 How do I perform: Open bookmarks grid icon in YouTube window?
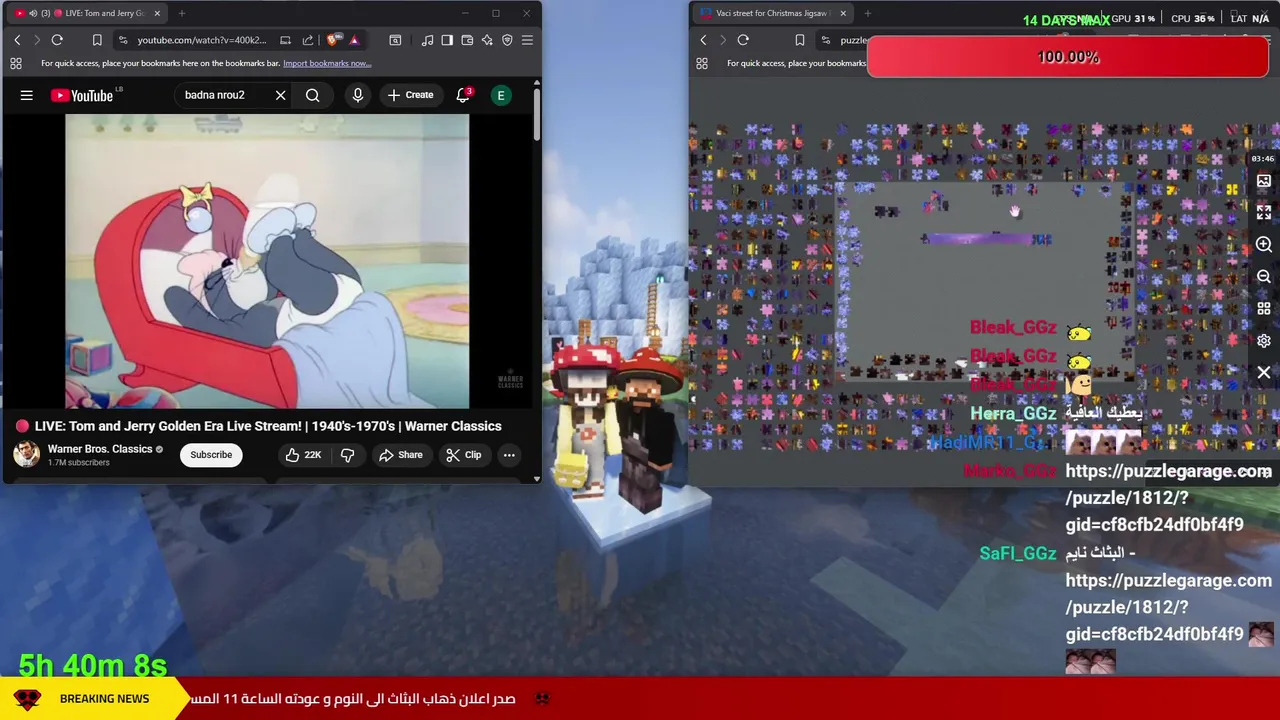pyautogui.click(x=16, y=63)
